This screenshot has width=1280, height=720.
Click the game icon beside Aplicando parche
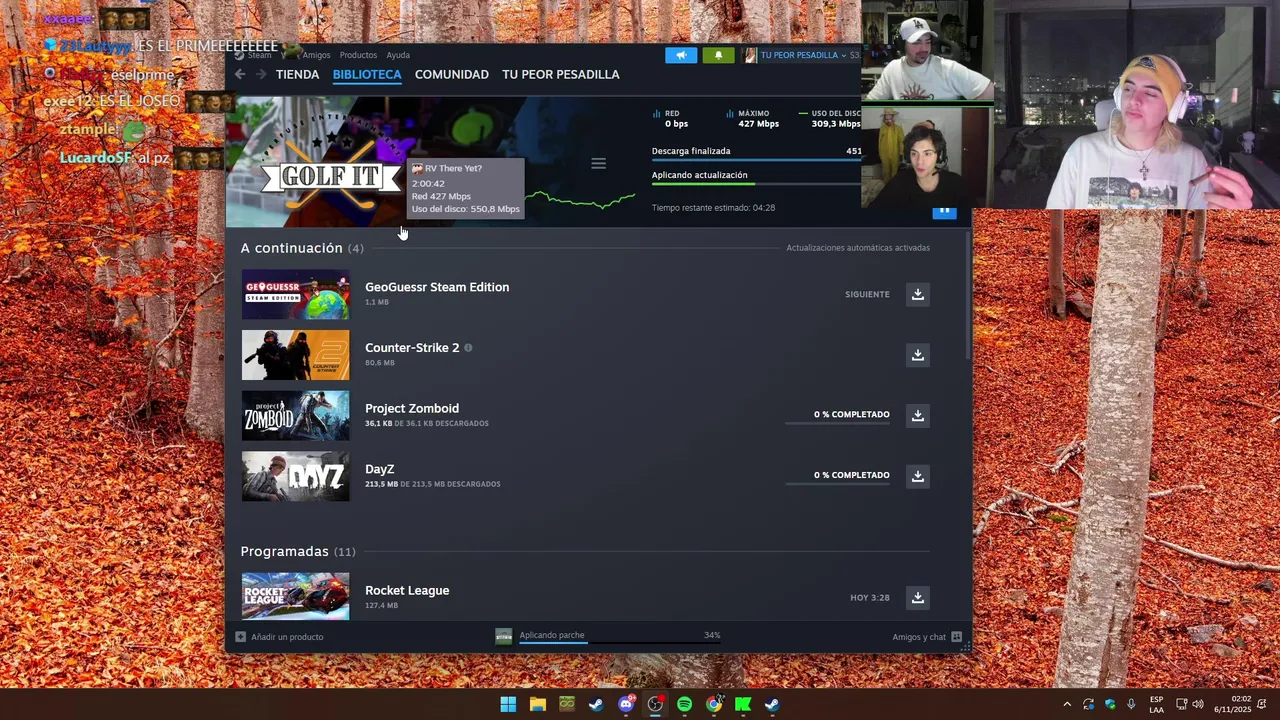click(504, 636)
